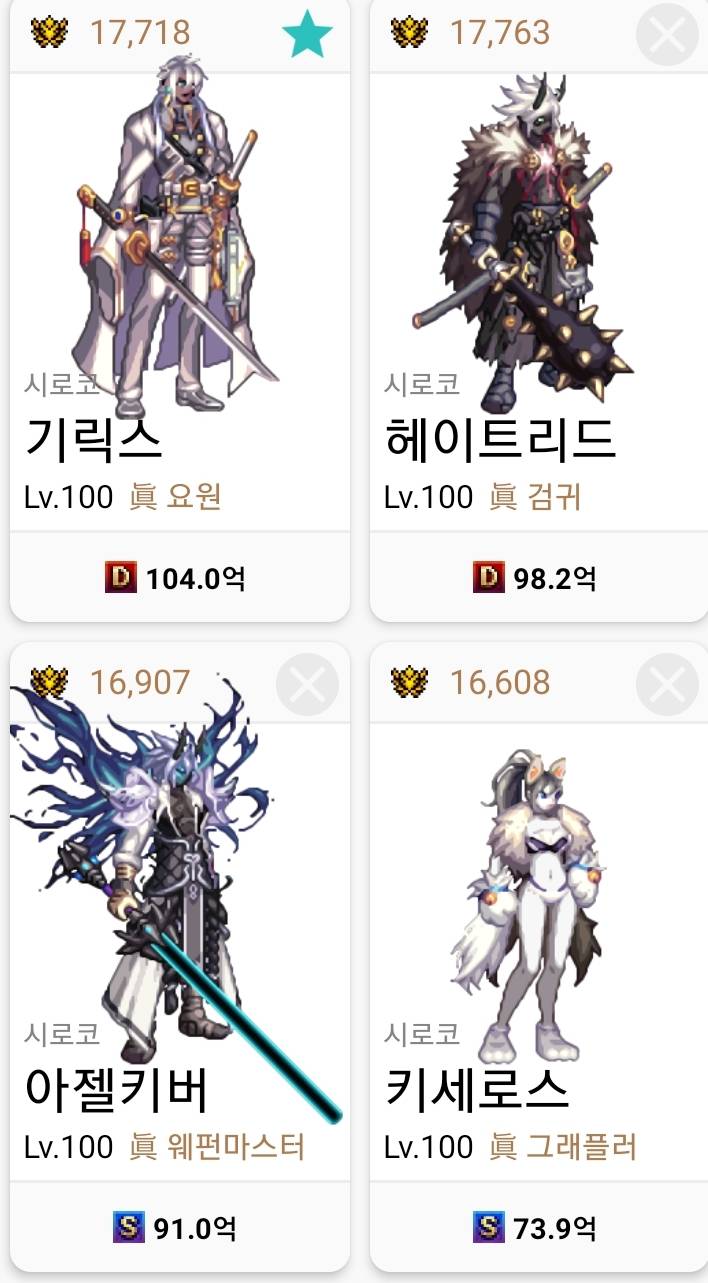
Task: Open the 아젤키버 character name
Action: coord(116,1089)
